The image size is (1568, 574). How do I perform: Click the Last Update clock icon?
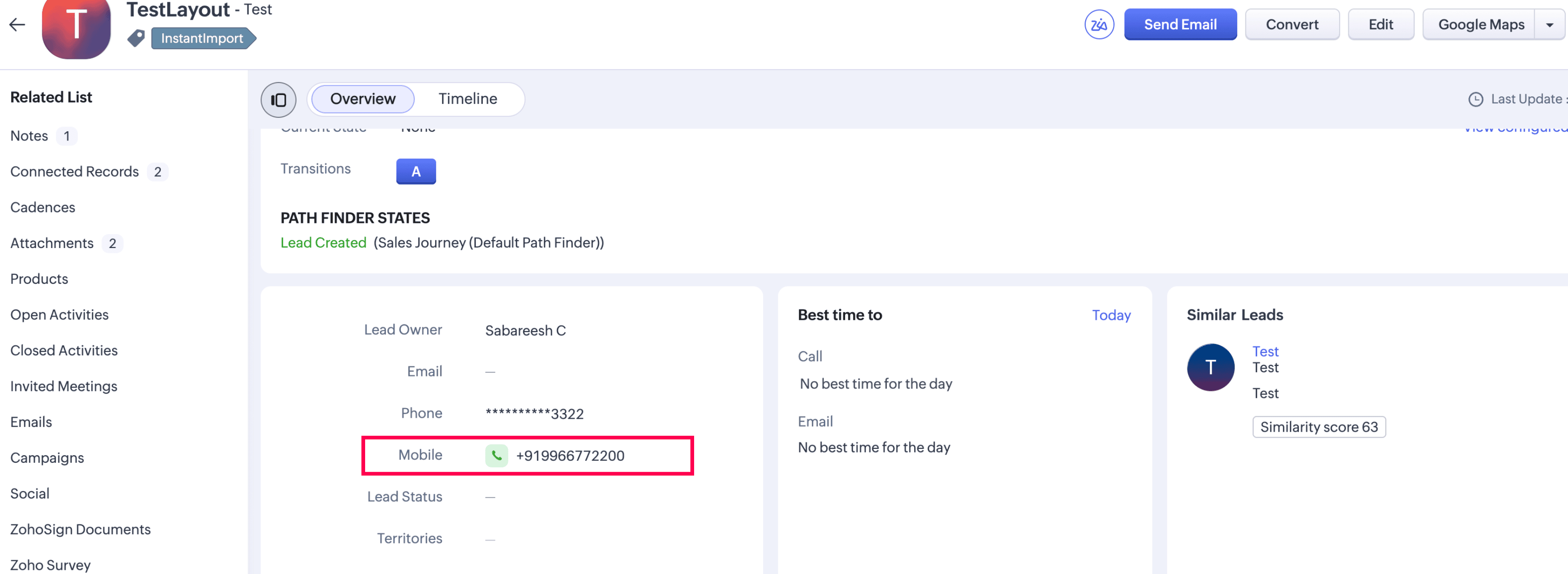(1475, 99)
